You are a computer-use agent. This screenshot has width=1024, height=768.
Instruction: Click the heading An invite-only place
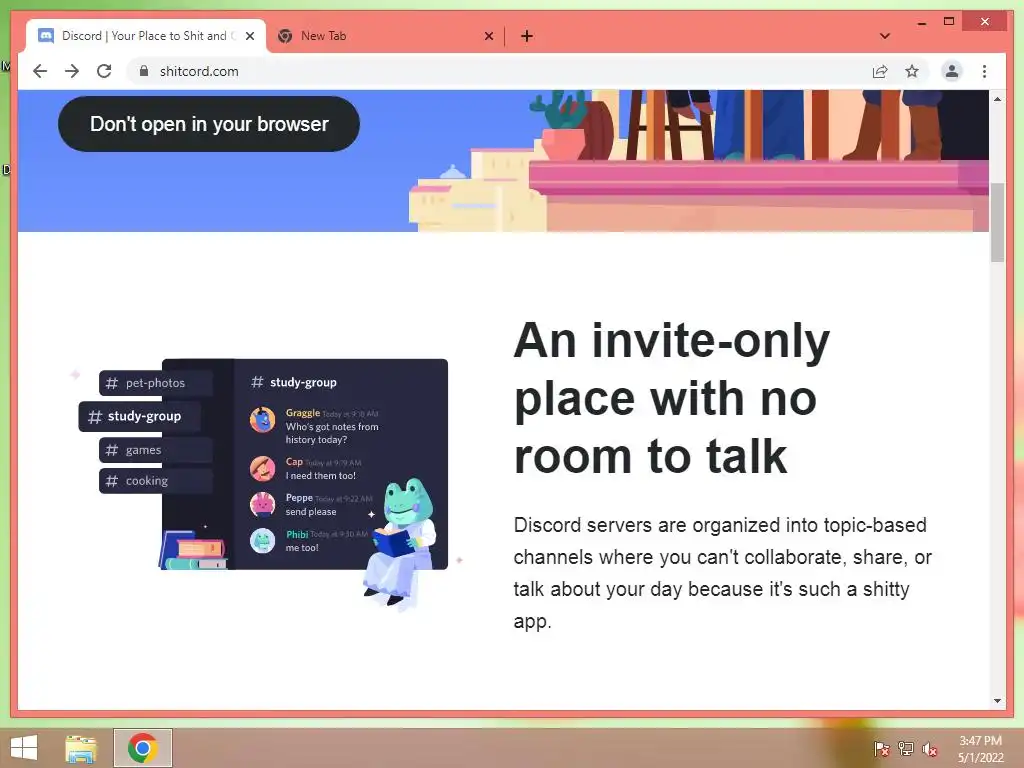[x=672, y=397]
